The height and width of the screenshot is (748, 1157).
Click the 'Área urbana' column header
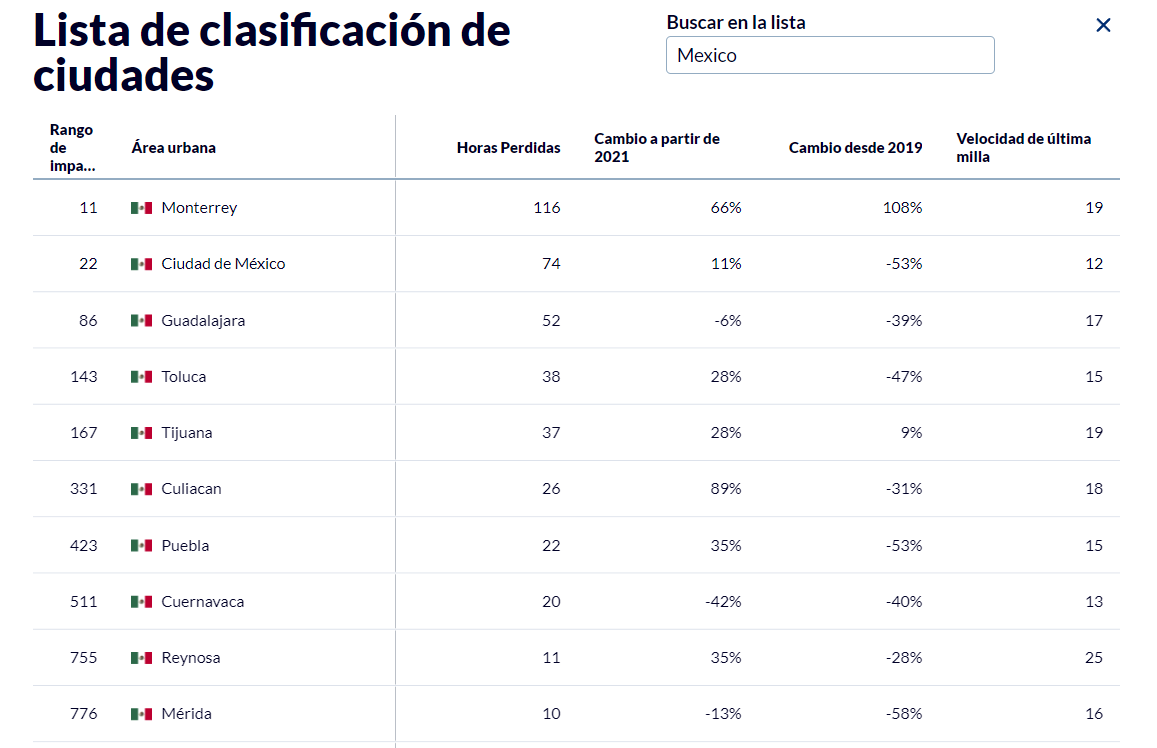tap(174, 148)
